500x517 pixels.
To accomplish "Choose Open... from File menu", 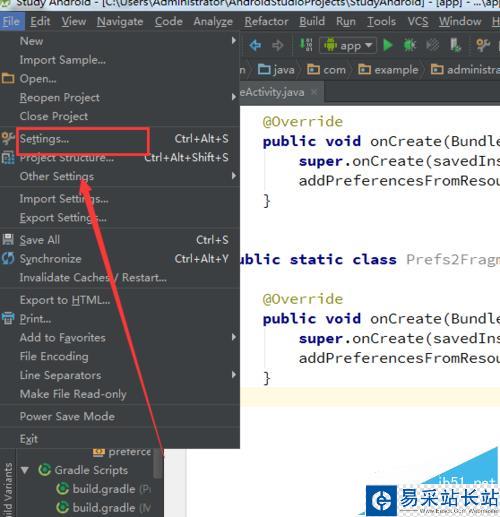I will click(x=120, y=79).
